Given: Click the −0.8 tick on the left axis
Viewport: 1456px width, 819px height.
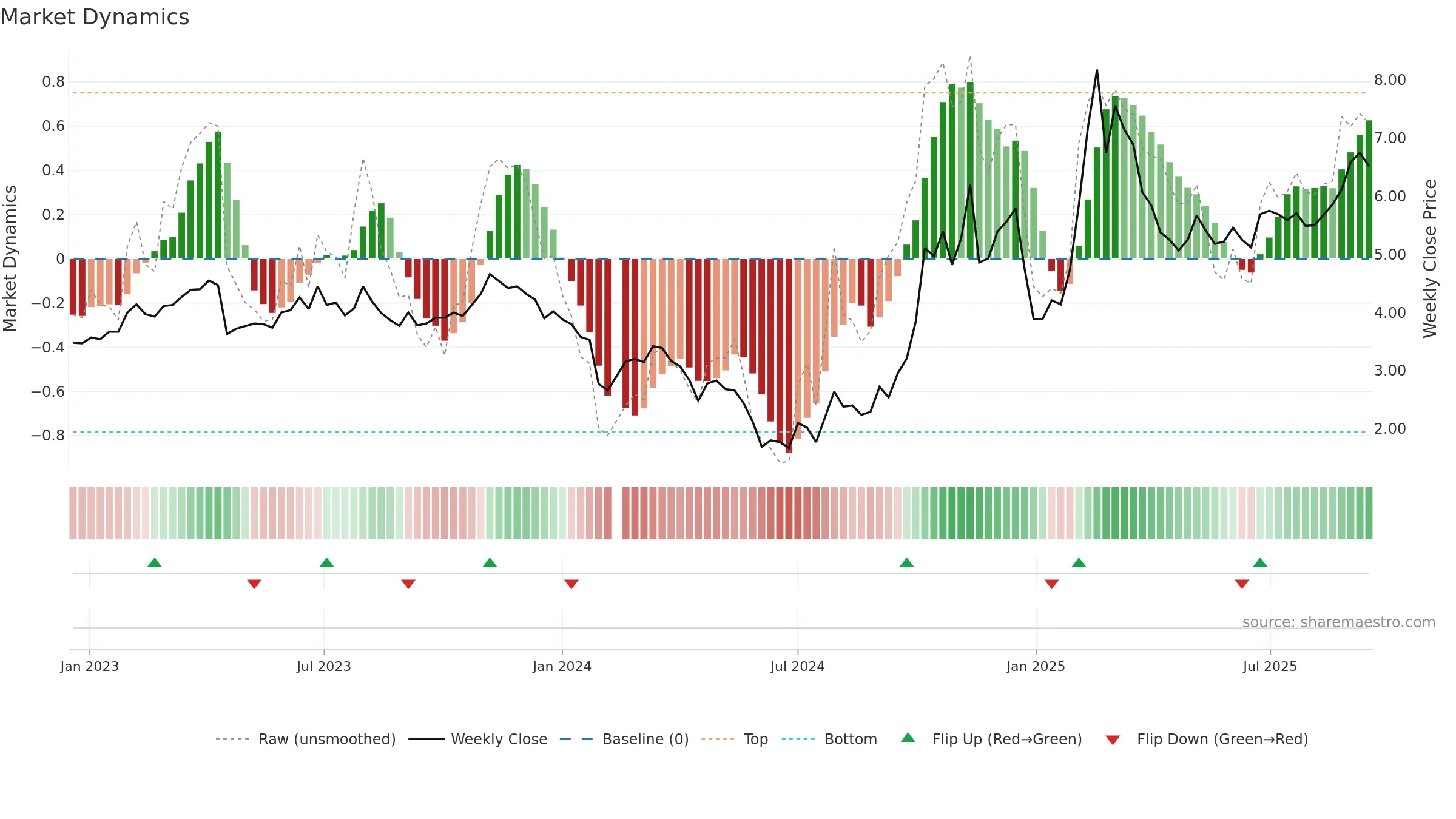Looking at the screenshot, I should (x=48, y=436).
